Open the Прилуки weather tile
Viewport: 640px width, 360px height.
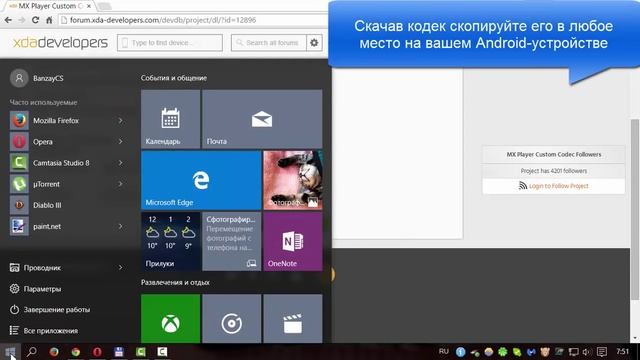[x=171, y=241]
